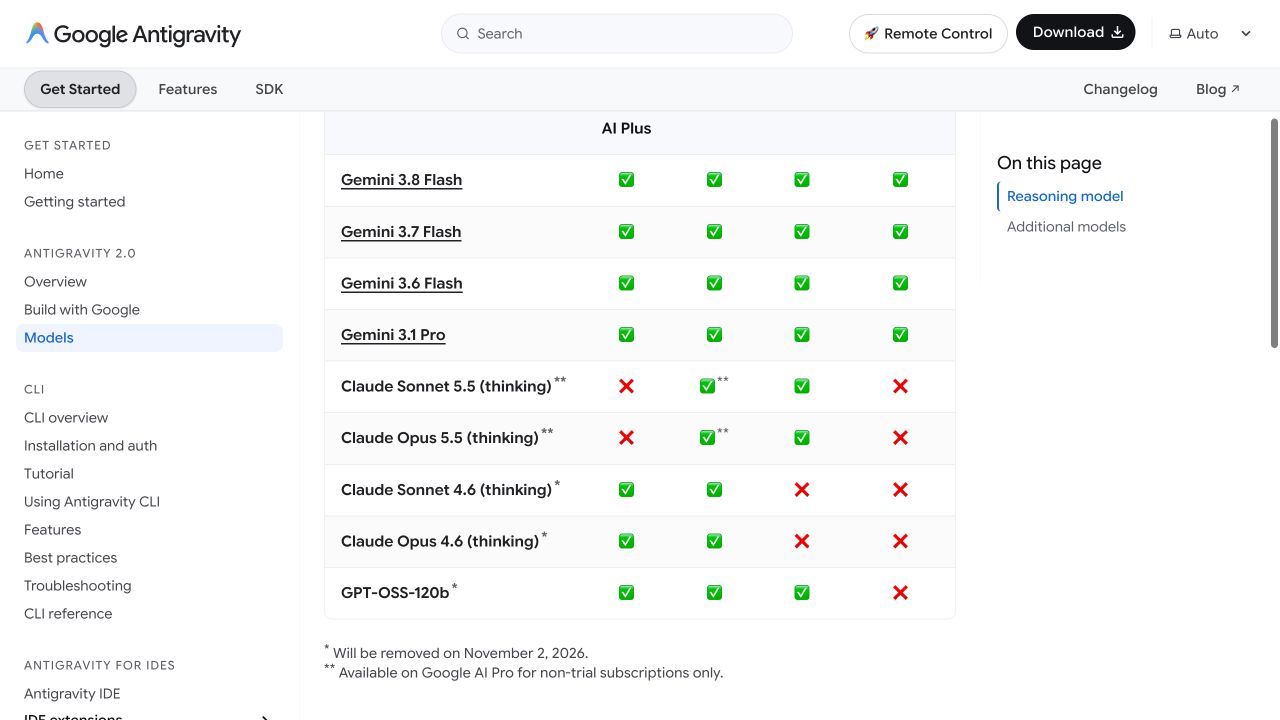Click the black Download button
Image resolution: width=1280 pixels, height=720 pixels.
pos(1076,33)
